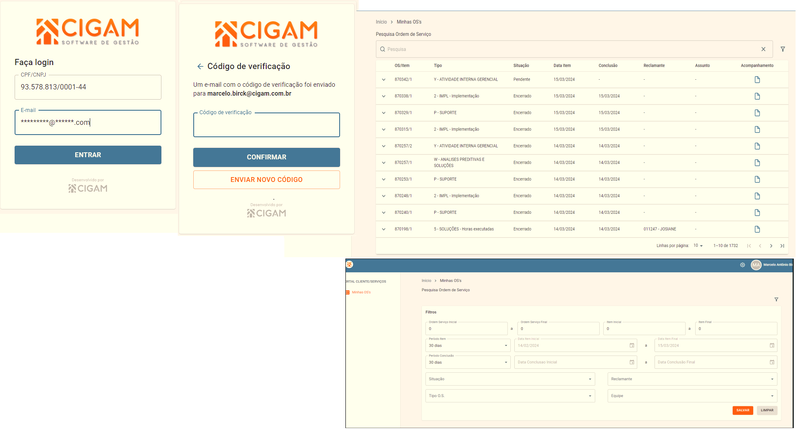Jump to first page of results
This screenshot has height=429, width=800.
[x=749, y=246]
